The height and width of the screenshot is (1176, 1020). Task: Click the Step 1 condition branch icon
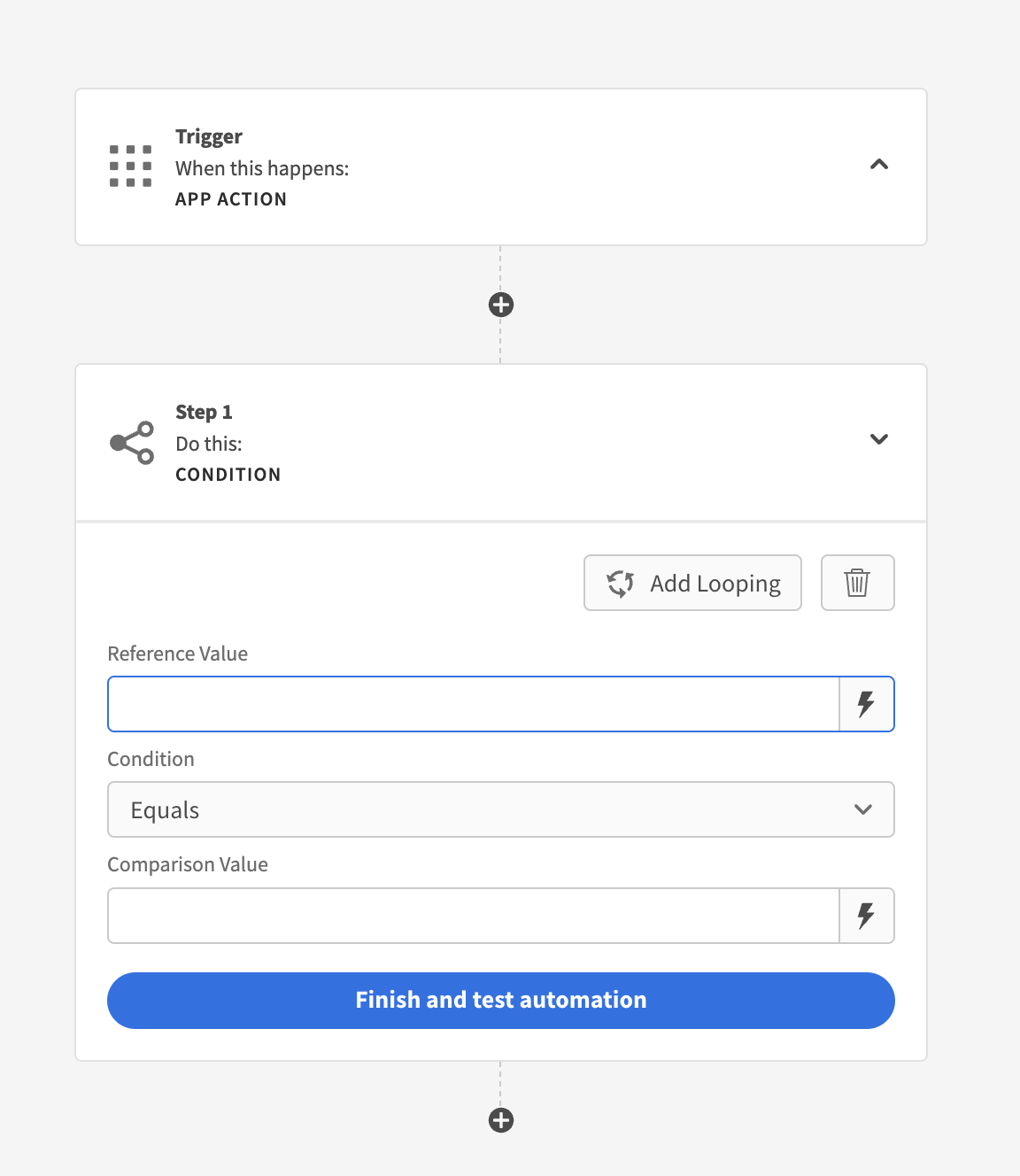point(132,442)
